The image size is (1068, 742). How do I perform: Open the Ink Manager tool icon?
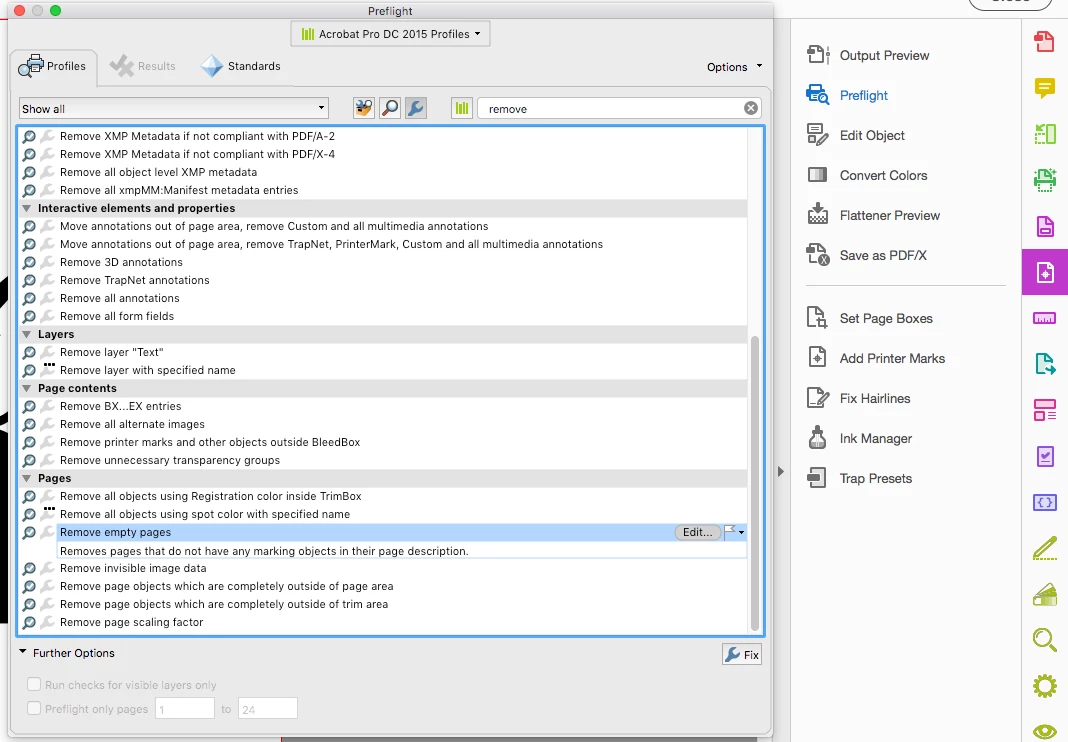coord(817,437)
